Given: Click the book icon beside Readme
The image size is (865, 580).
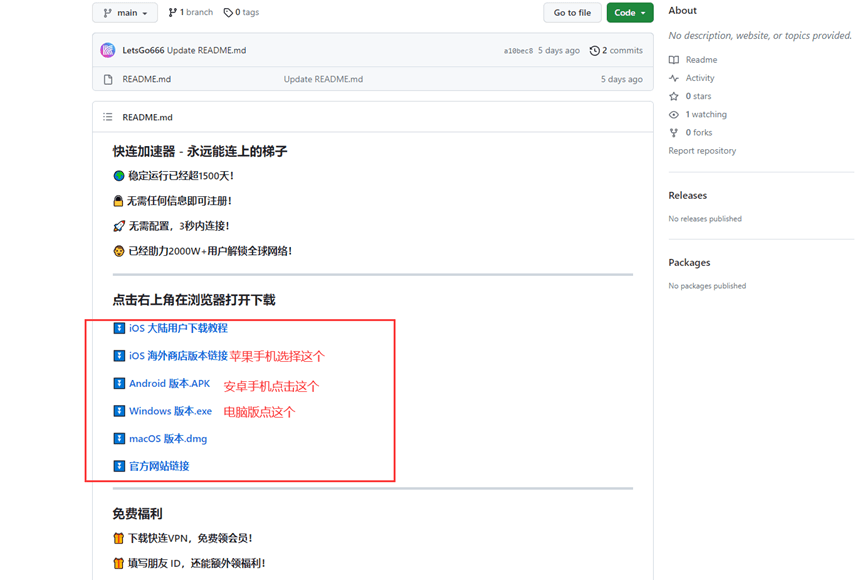Looking at the screenshot, I should click(674, 60).
